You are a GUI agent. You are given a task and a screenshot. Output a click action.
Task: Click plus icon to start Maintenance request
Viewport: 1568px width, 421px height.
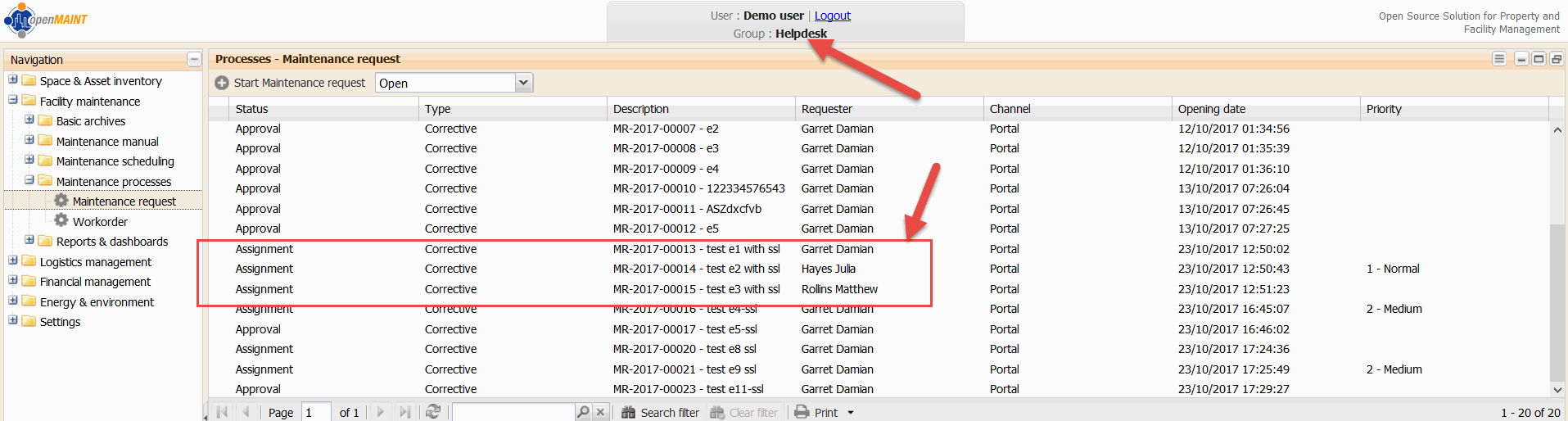coord(222,83)
